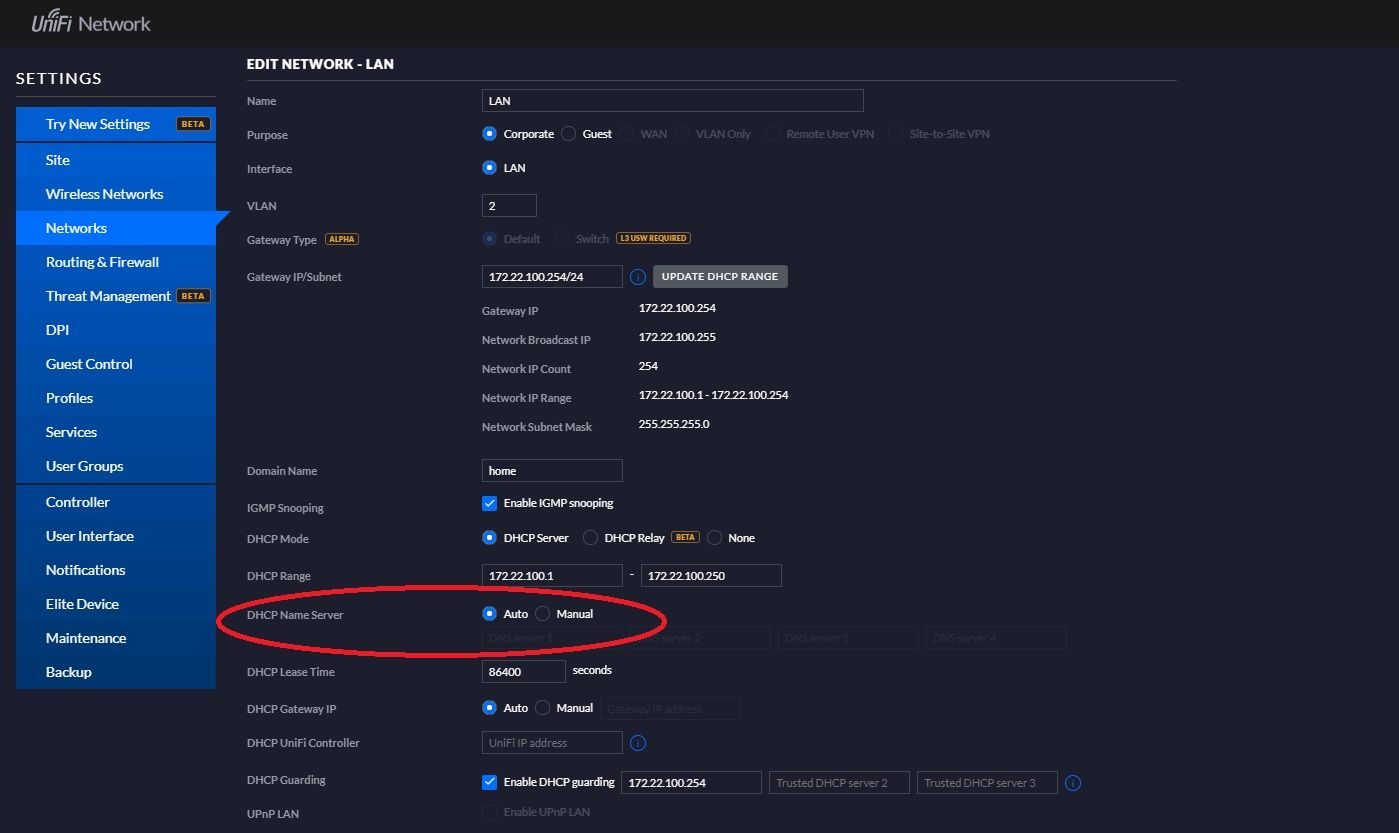Image resolution: width=1399 pixels, height=833 pixels.
Task: Click info icon beside Gateway IP/Subnet field
Action: (637, 277)
